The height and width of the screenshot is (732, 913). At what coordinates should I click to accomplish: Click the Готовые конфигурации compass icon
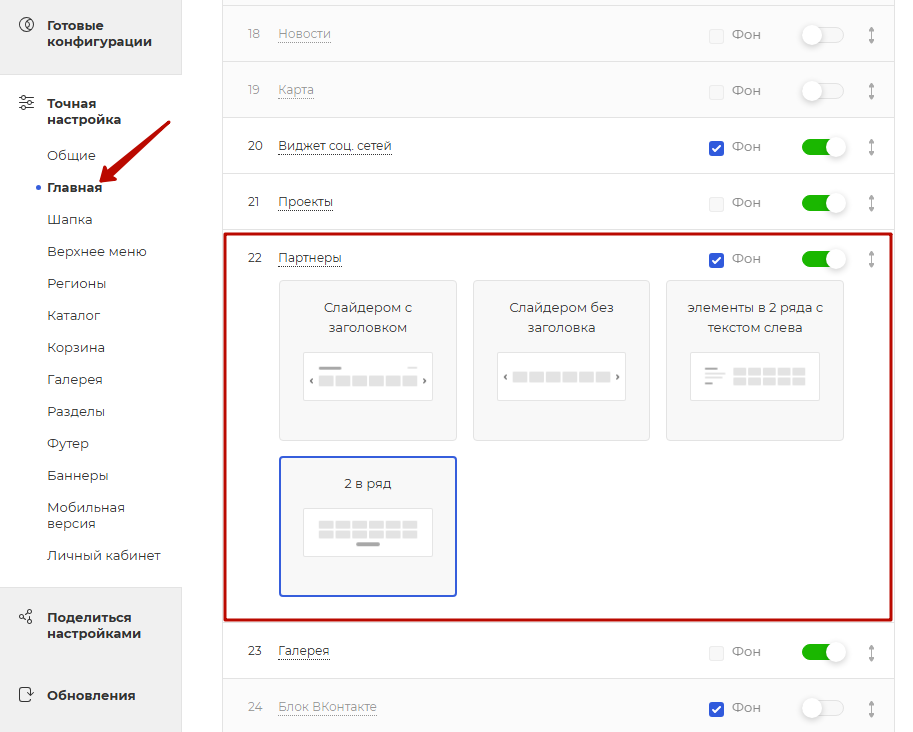click(x=27, y=26)
